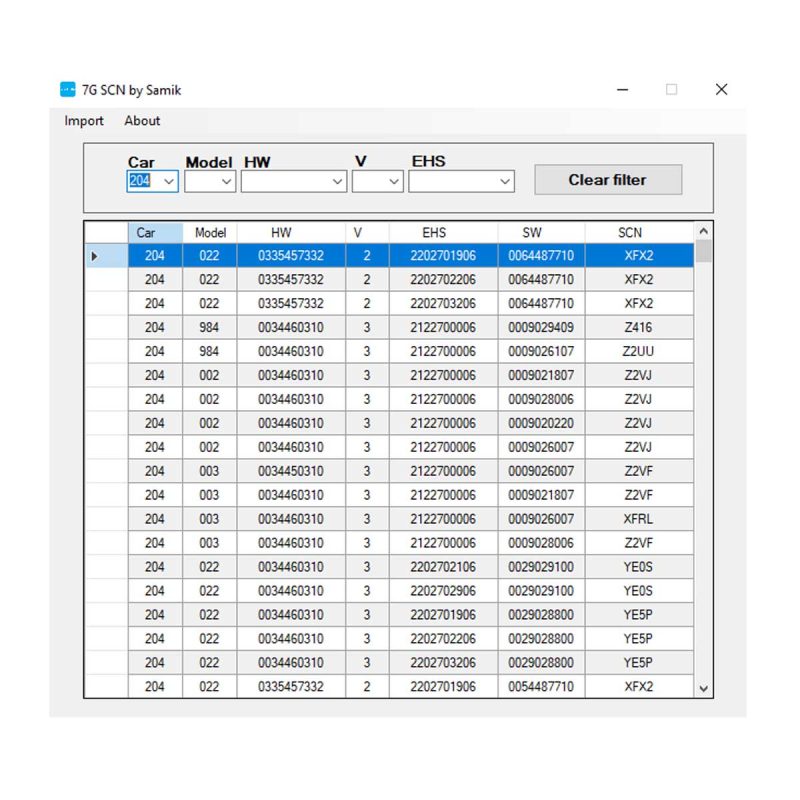
Task: Expand the Model filter dropdown
Action: click(227, 182)
